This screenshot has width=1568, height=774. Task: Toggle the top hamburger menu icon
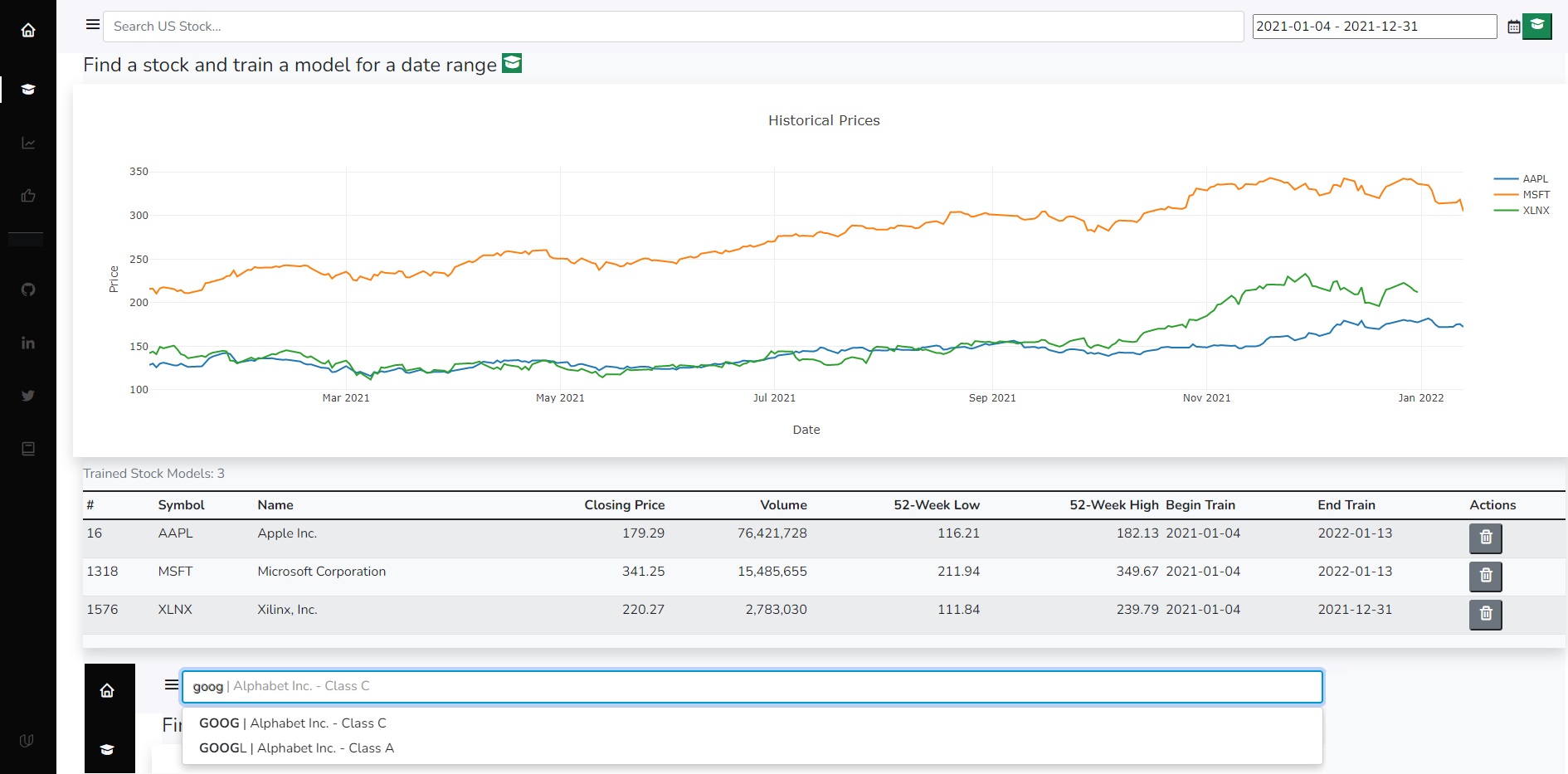click(93, 25)
